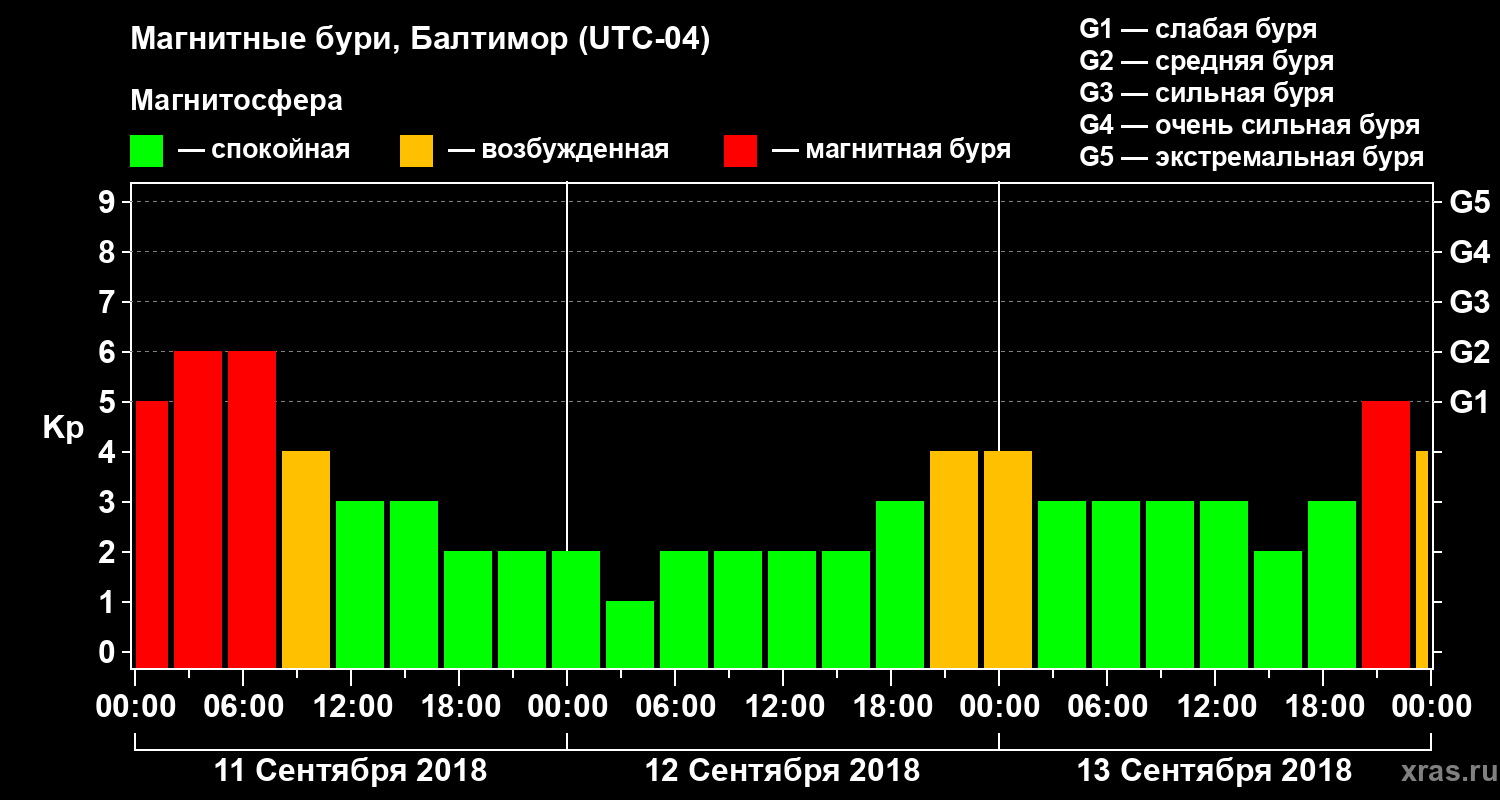Click the "06:00" time label under 13 Сентября
The height and width of the screenshot is (800, 1500).
(x=1106, y=707)
